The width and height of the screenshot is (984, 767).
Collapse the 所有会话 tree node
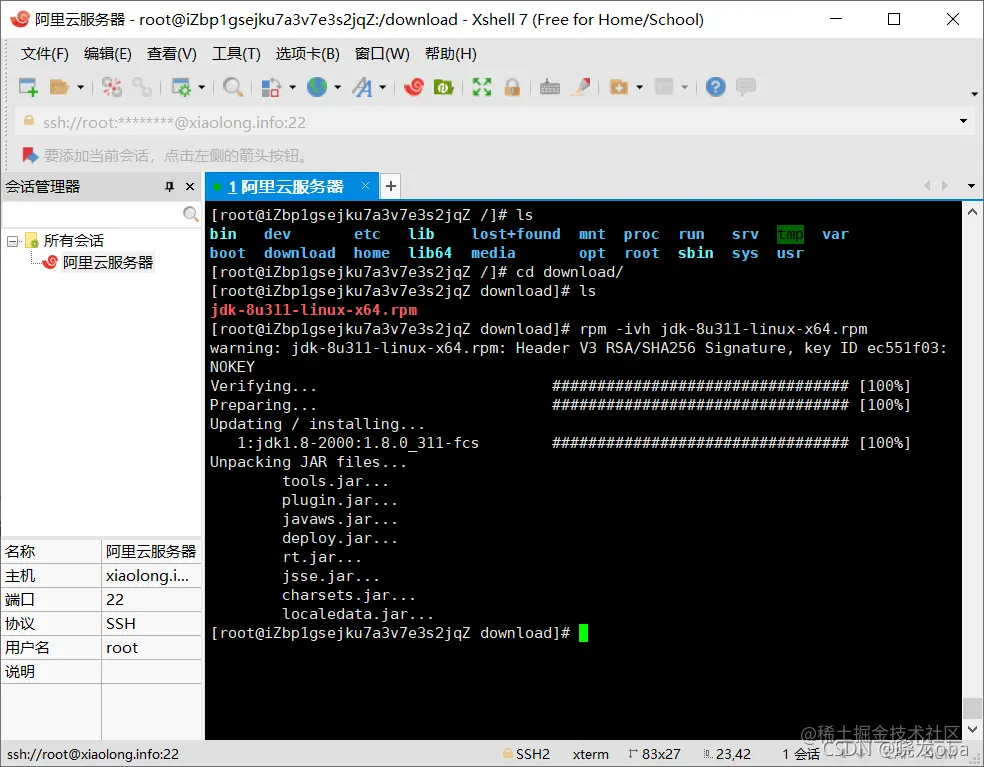click(12, 241)
